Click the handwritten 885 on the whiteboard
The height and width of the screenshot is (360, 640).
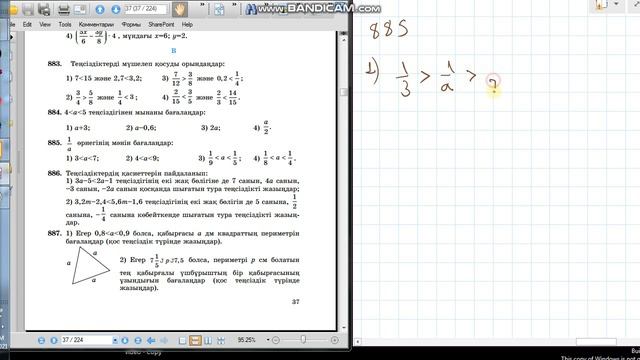(389, 30)
